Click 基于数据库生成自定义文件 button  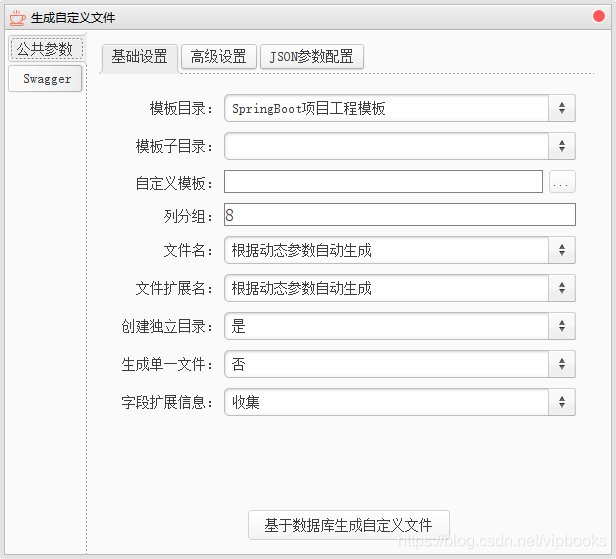point(349,525)
